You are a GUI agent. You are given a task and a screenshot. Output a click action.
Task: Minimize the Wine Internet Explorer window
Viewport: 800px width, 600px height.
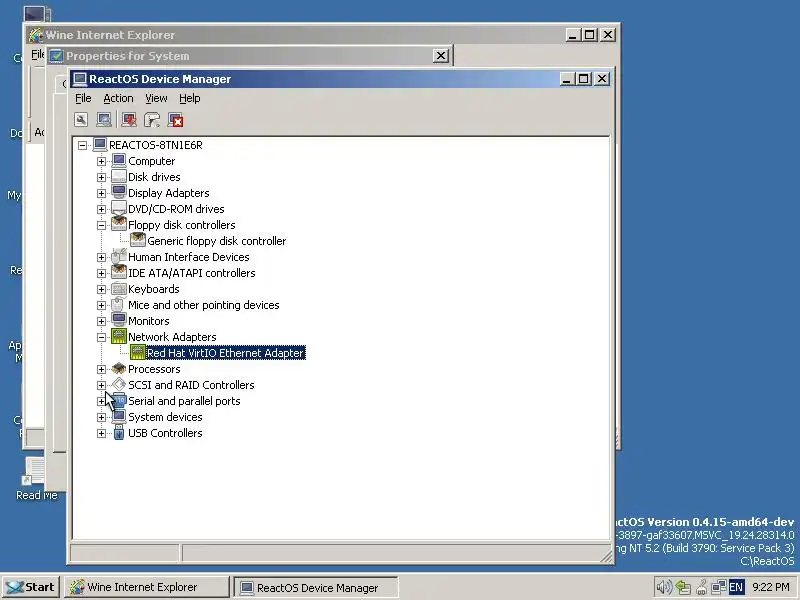(x=572, y=35)
